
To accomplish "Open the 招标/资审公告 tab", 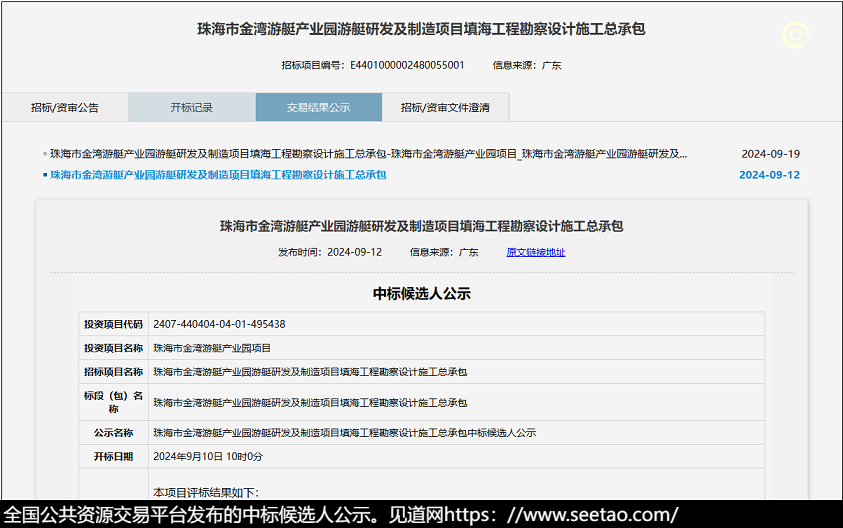I will click(x=65, y=107).
